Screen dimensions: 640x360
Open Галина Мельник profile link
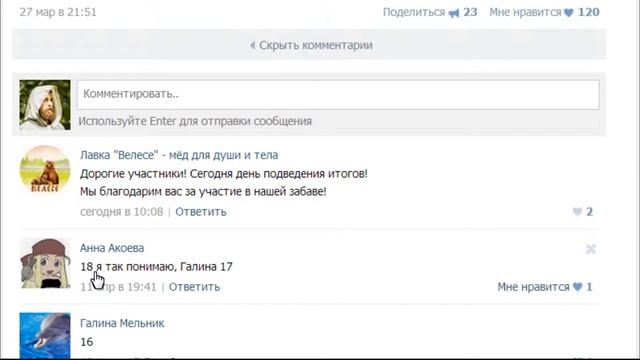[x=122, y=323]
